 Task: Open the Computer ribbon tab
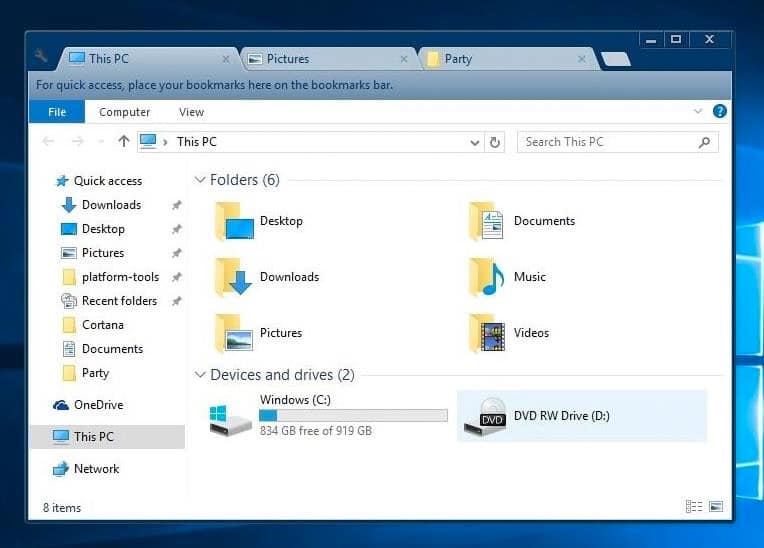click(x=124, y=112)
